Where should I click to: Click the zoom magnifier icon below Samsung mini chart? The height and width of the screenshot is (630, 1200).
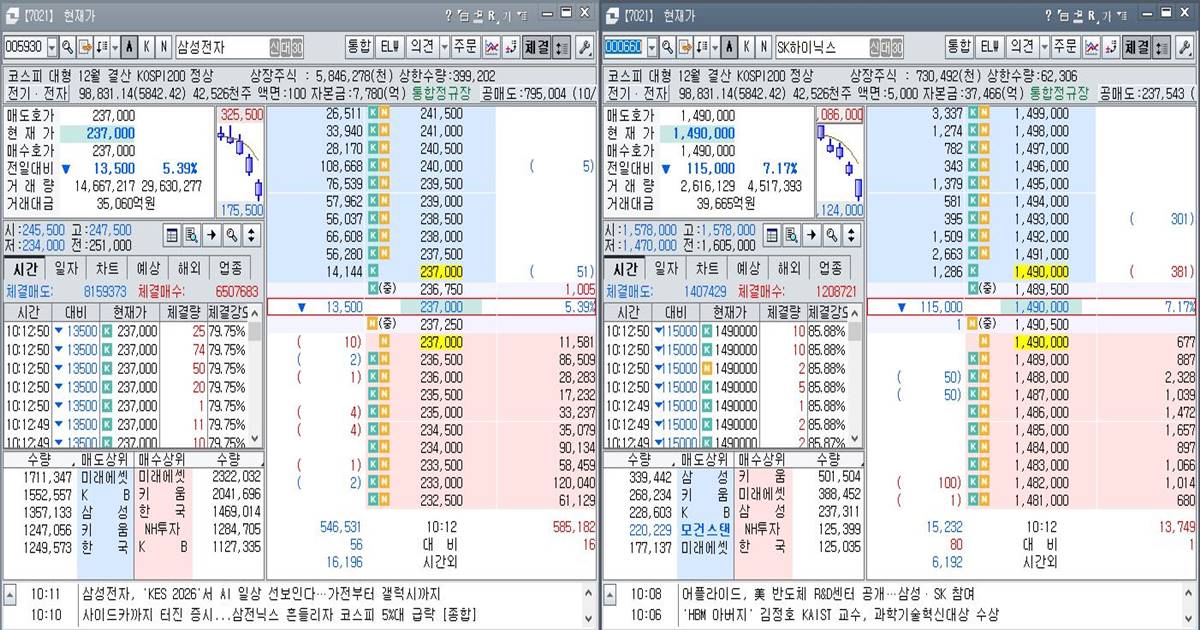[x=230, y=235]
